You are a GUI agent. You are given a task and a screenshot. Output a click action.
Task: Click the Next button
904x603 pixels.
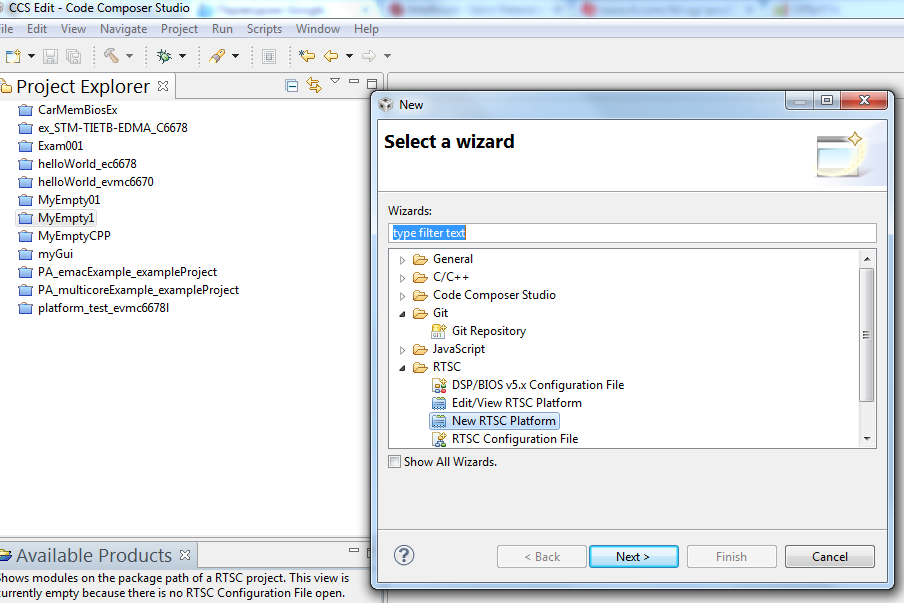click(x=634, y=556)
